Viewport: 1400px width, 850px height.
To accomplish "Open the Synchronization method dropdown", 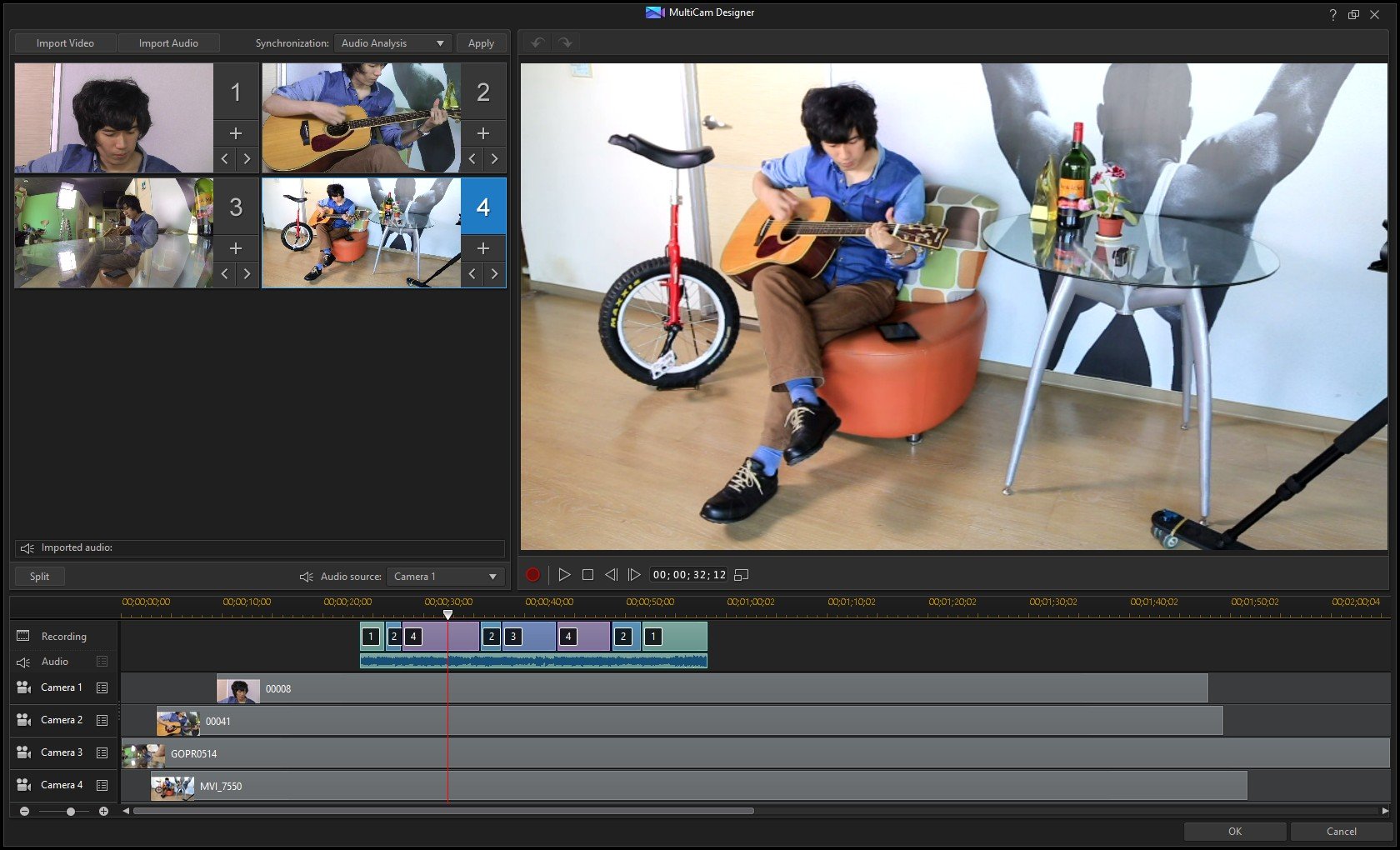I will coord(392,42).
